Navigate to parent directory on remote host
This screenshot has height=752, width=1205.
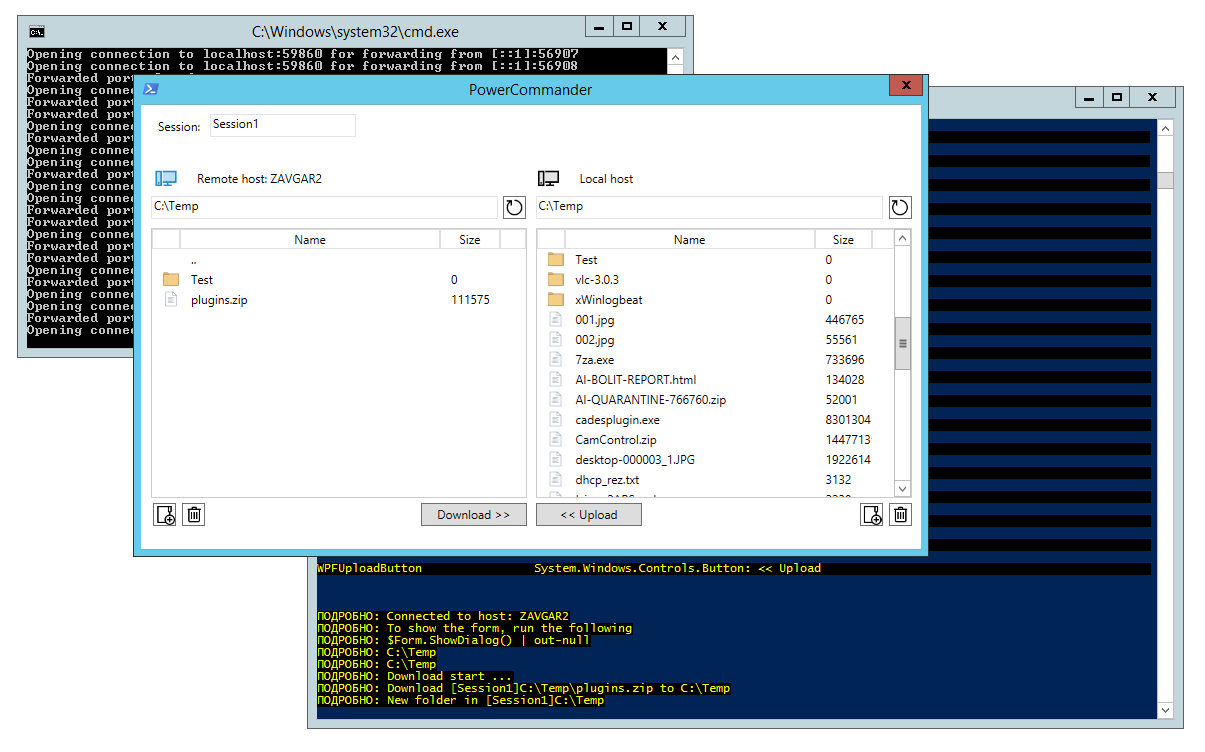point(193,260)
